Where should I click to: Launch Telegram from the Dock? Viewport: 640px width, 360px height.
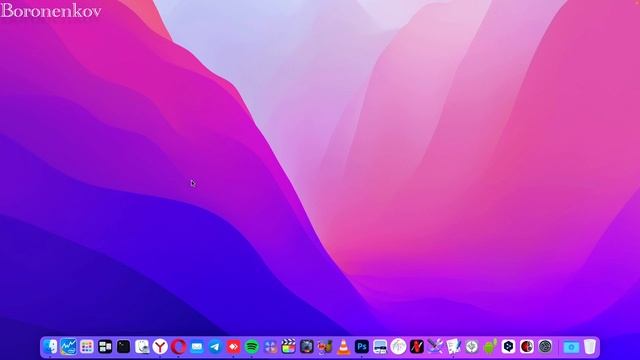coord(215,347)
